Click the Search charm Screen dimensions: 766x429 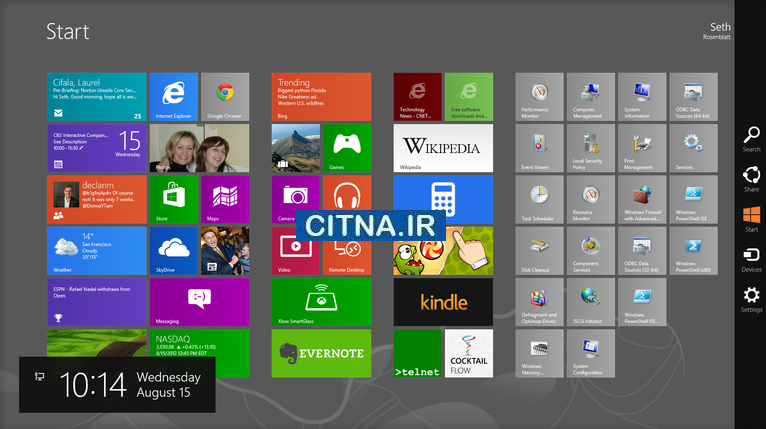(751, 138)
